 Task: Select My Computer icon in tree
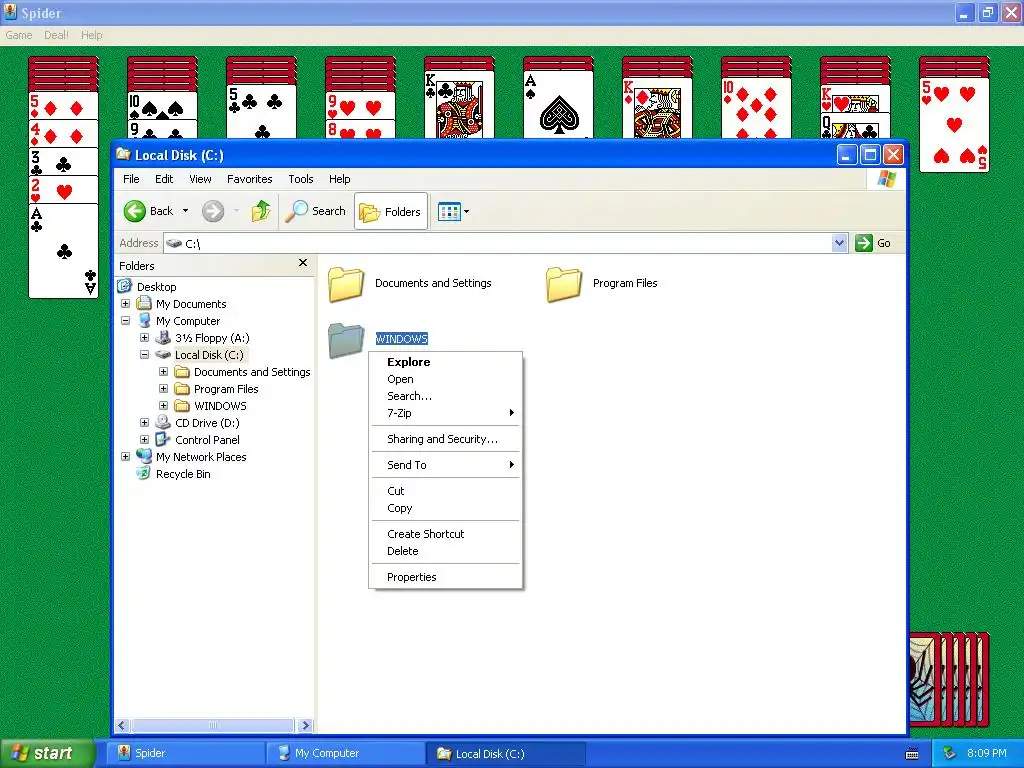[x=144, y=321]
